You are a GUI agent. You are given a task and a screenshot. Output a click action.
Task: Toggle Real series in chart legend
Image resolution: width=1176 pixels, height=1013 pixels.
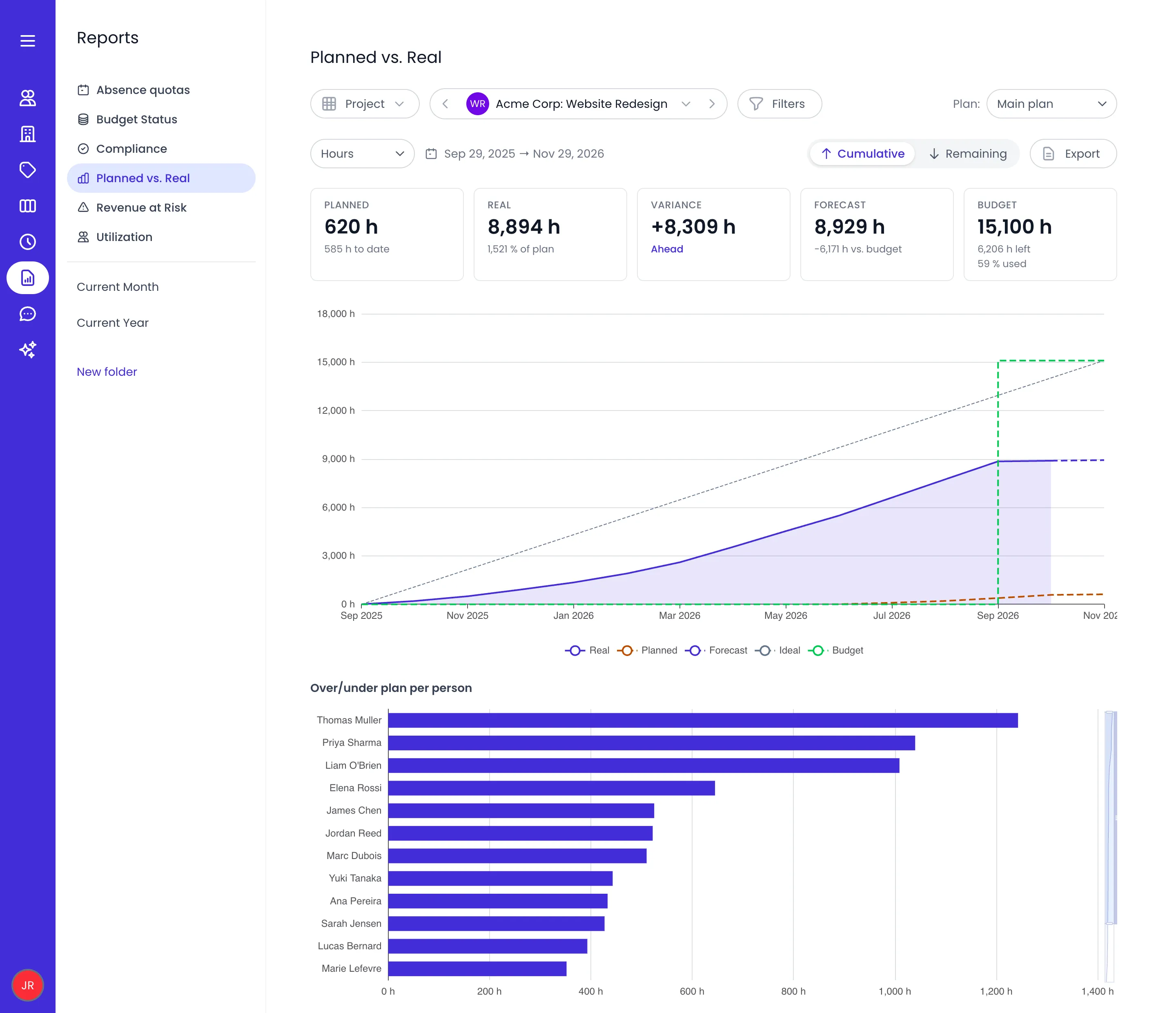click(x=587, y=651)
